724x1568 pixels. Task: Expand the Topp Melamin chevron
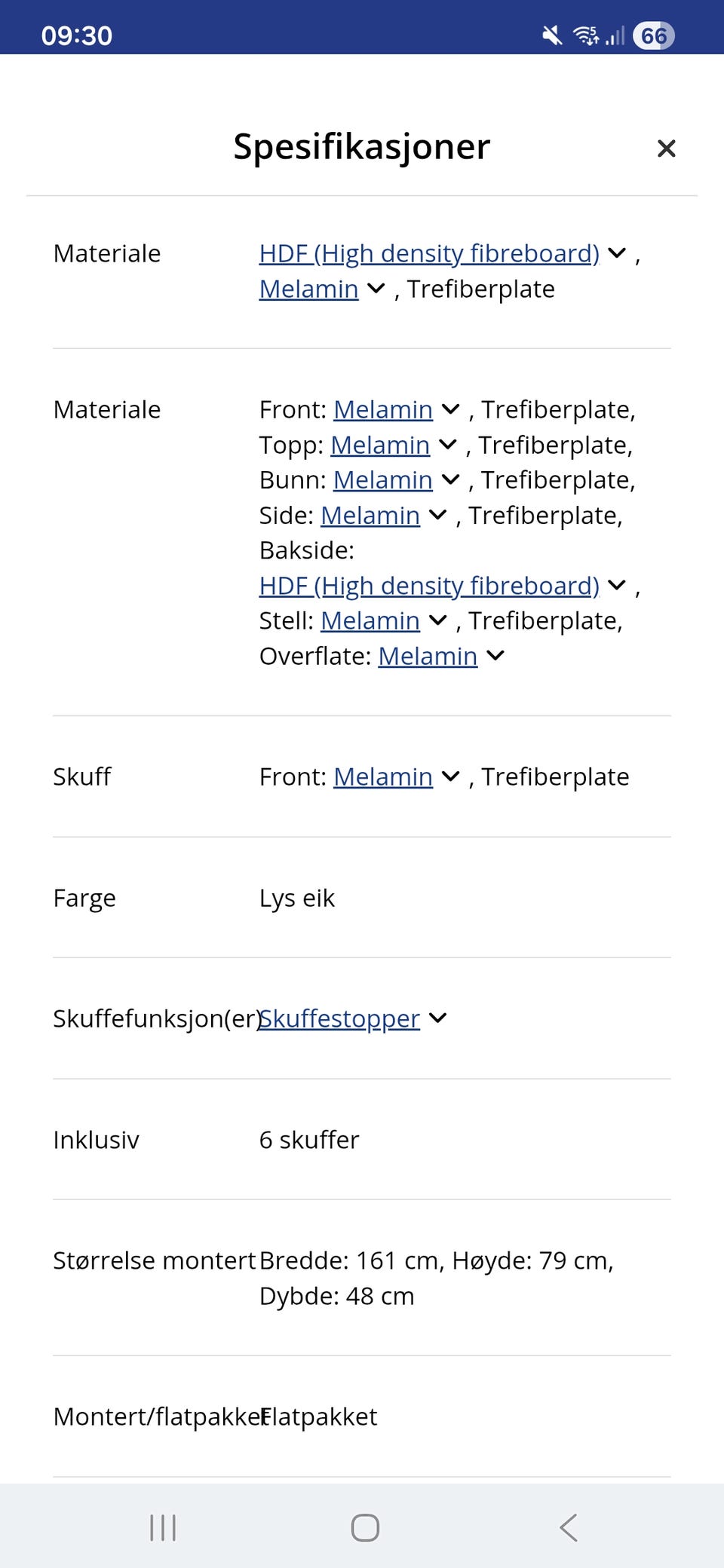[x=448, y=445]
